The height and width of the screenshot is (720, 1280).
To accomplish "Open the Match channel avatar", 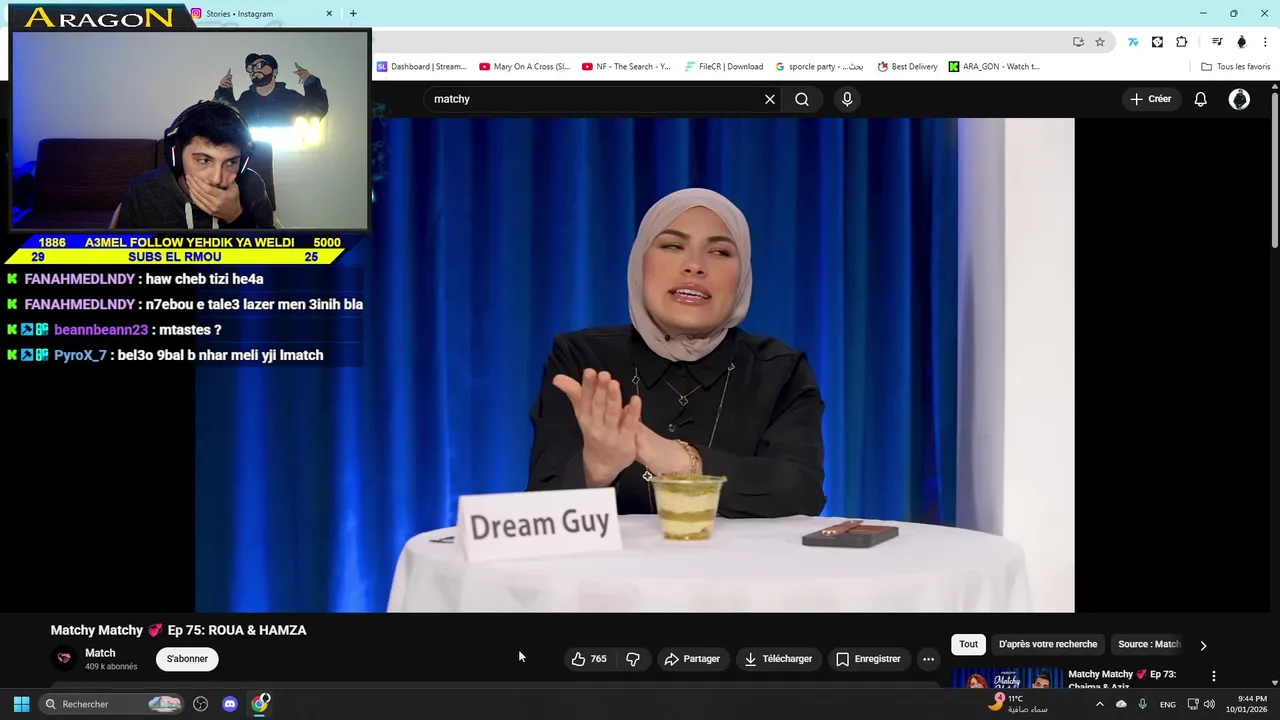I will click(64, 658).
